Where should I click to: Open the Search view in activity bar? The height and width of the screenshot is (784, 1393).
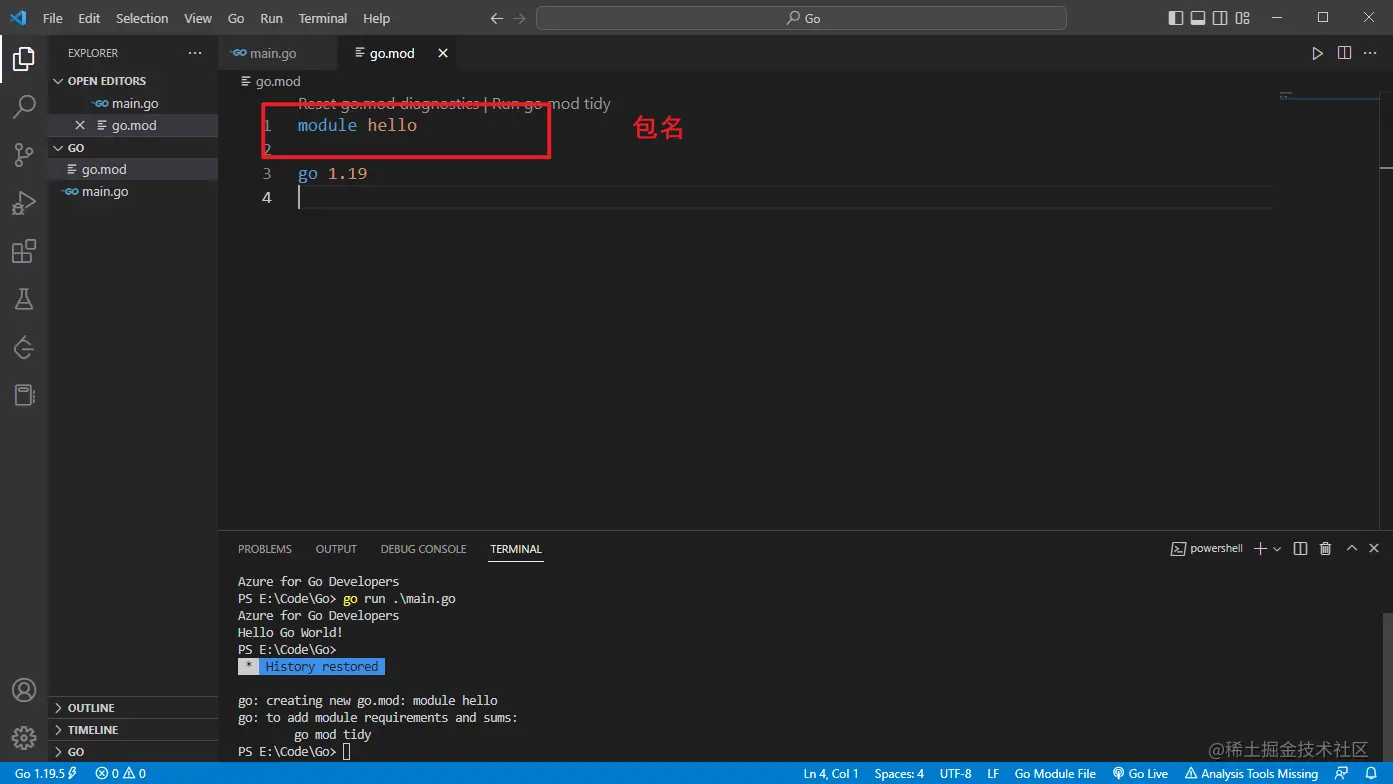pos(24,106)
